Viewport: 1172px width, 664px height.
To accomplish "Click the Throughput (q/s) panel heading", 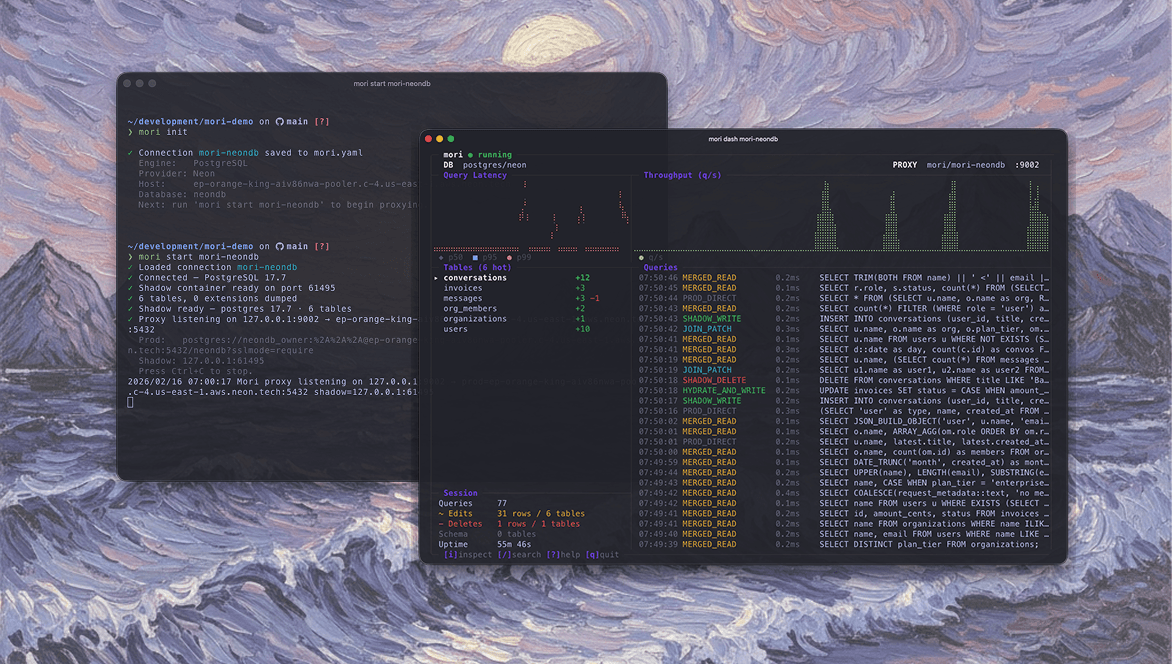I will pyautogui.click(x=682, y=175).
